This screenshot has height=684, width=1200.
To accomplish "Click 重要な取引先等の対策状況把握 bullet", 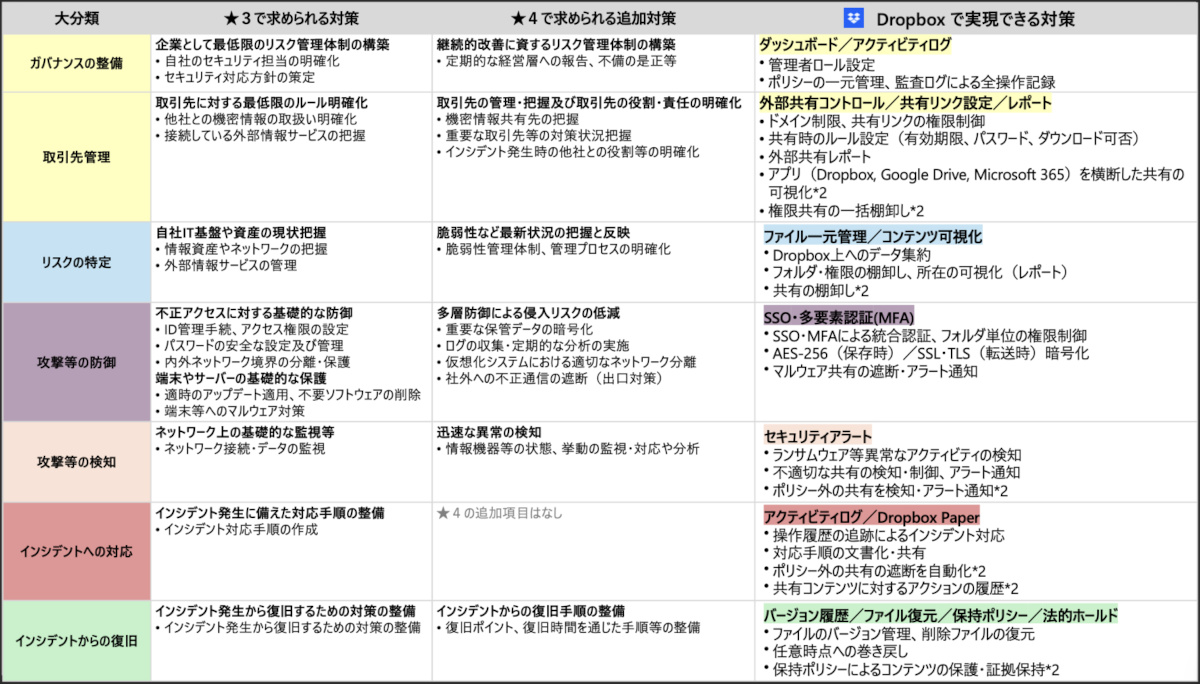I will coord(534,135).
